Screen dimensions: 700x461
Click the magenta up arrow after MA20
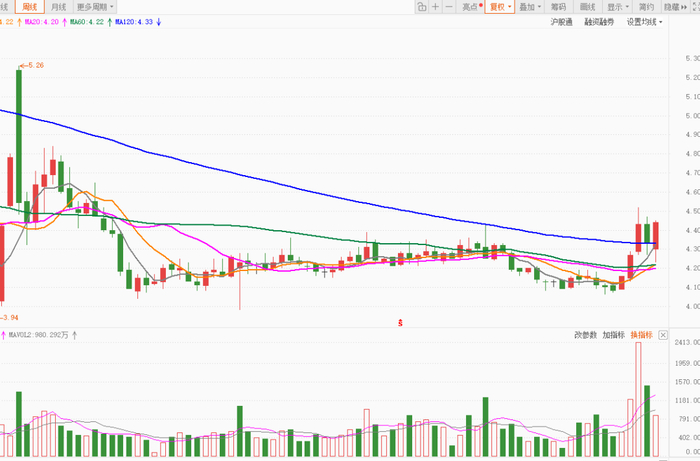coord(65,22)
